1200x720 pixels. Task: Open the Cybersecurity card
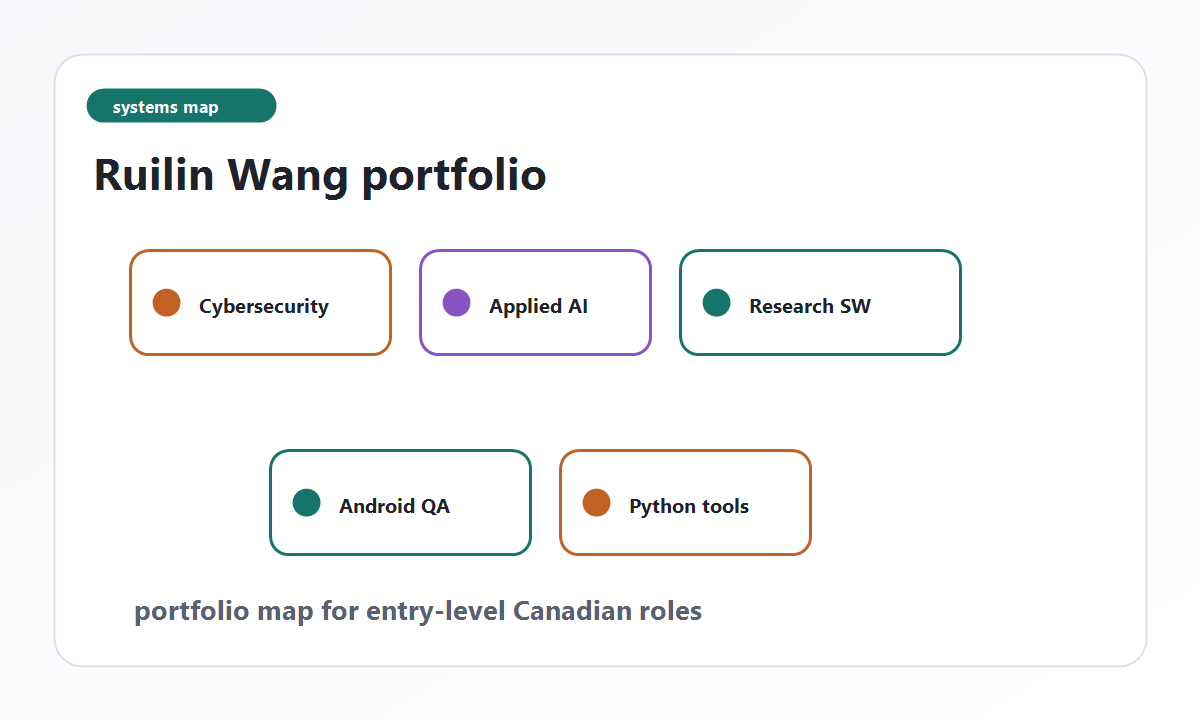point(260,302)
